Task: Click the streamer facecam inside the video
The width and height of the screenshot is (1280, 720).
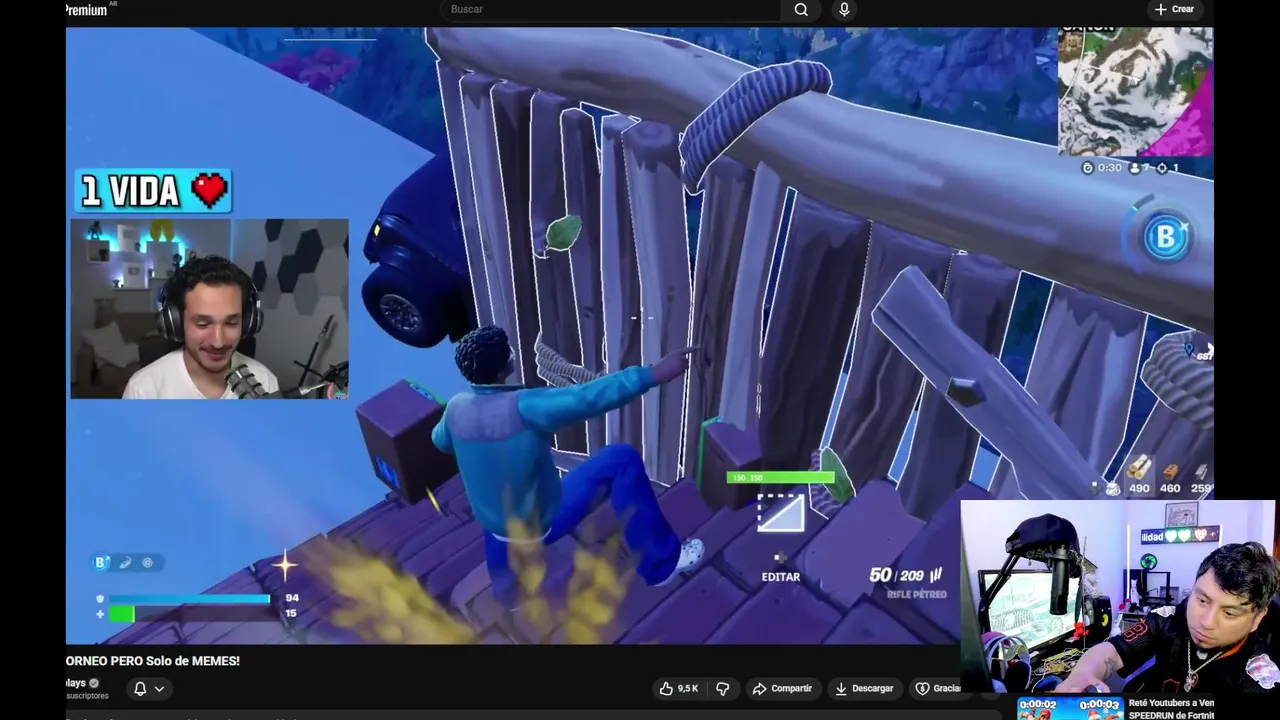Action: (x=209, y=309)
